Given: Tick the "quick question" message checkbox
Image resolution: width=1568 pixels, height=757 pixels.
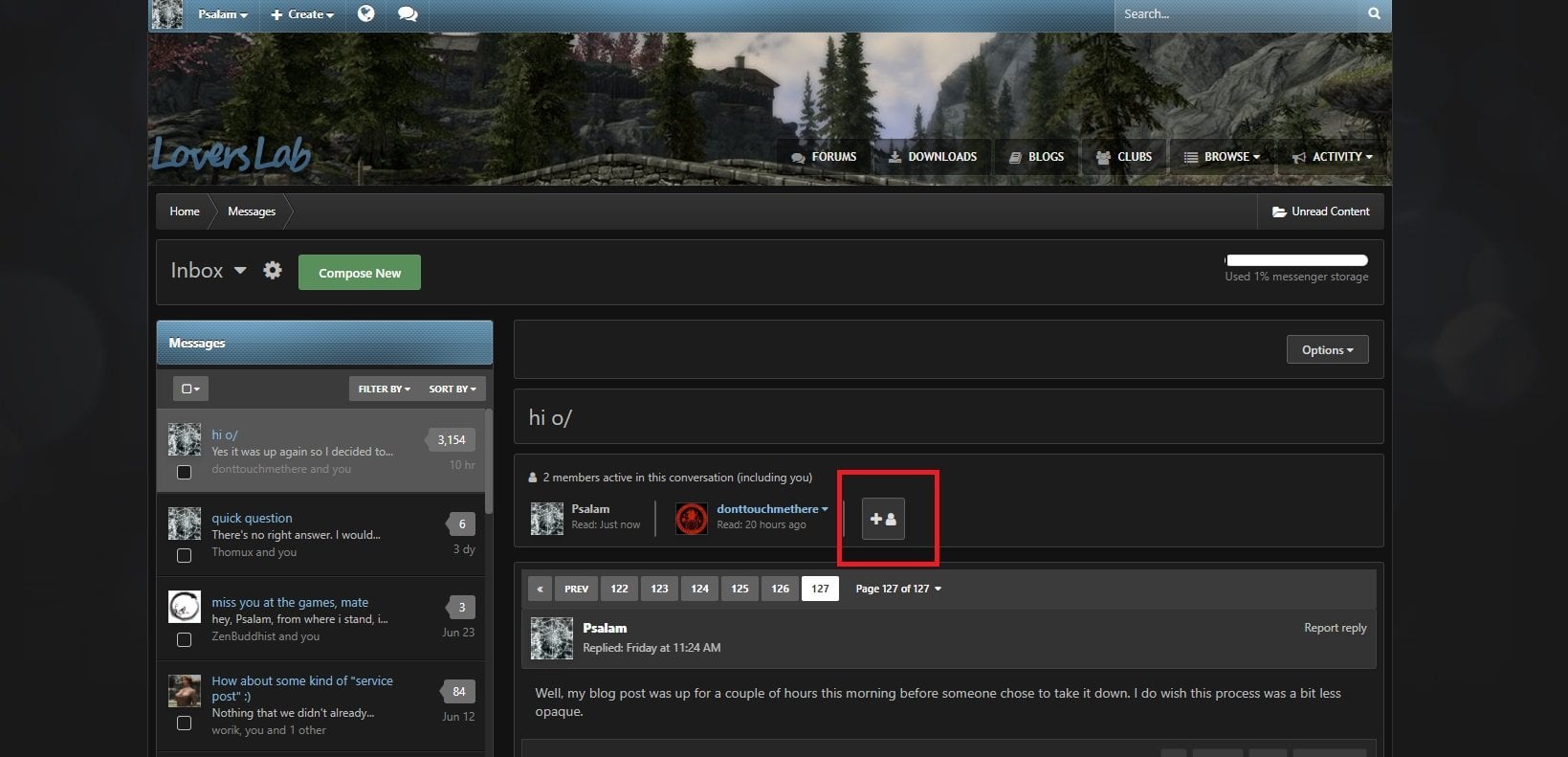Looking at the screenshot, I should pos(185,555).
